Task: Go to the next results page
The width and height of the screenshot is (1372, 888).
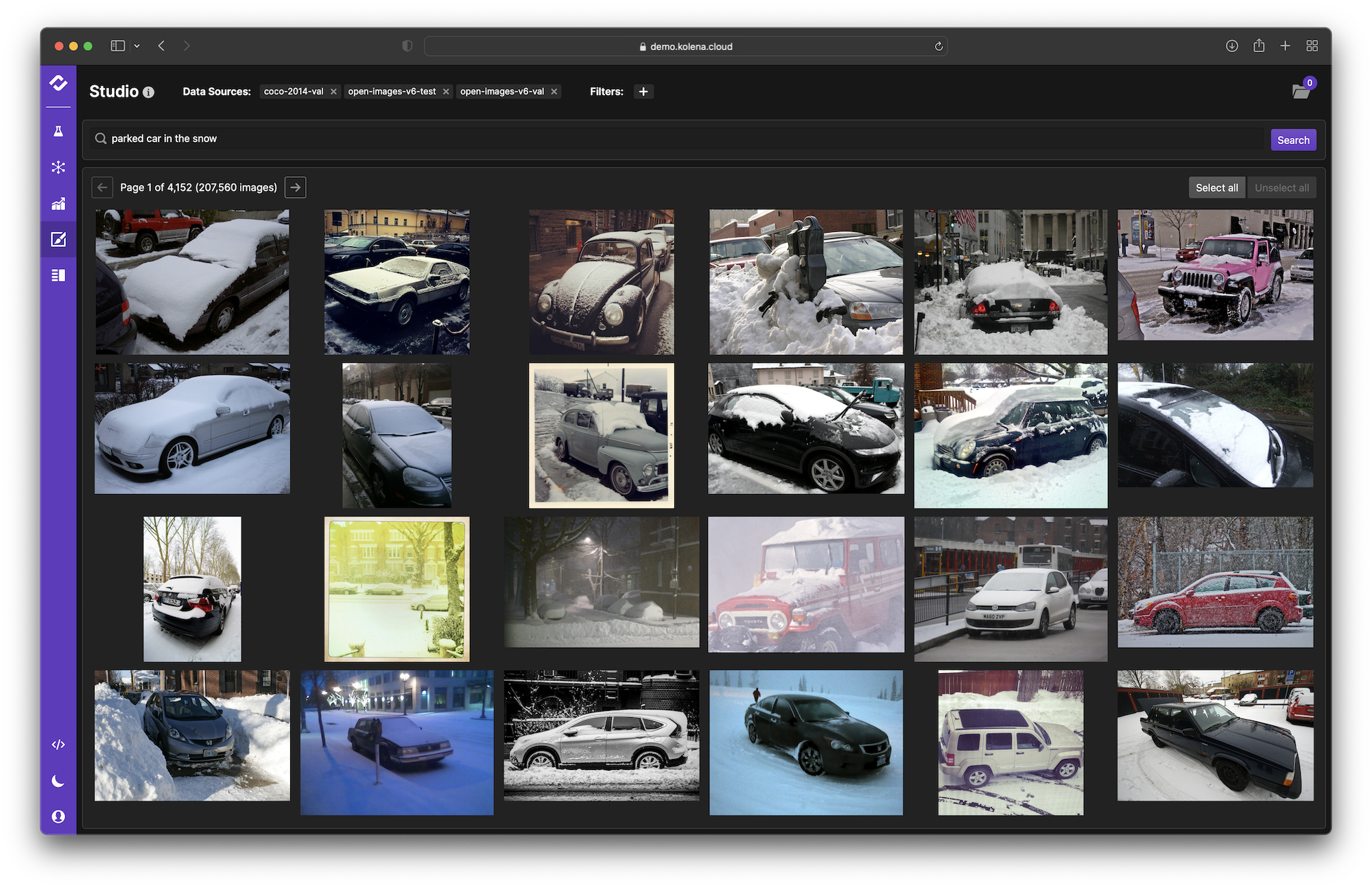Action: [x=296, y=187]
